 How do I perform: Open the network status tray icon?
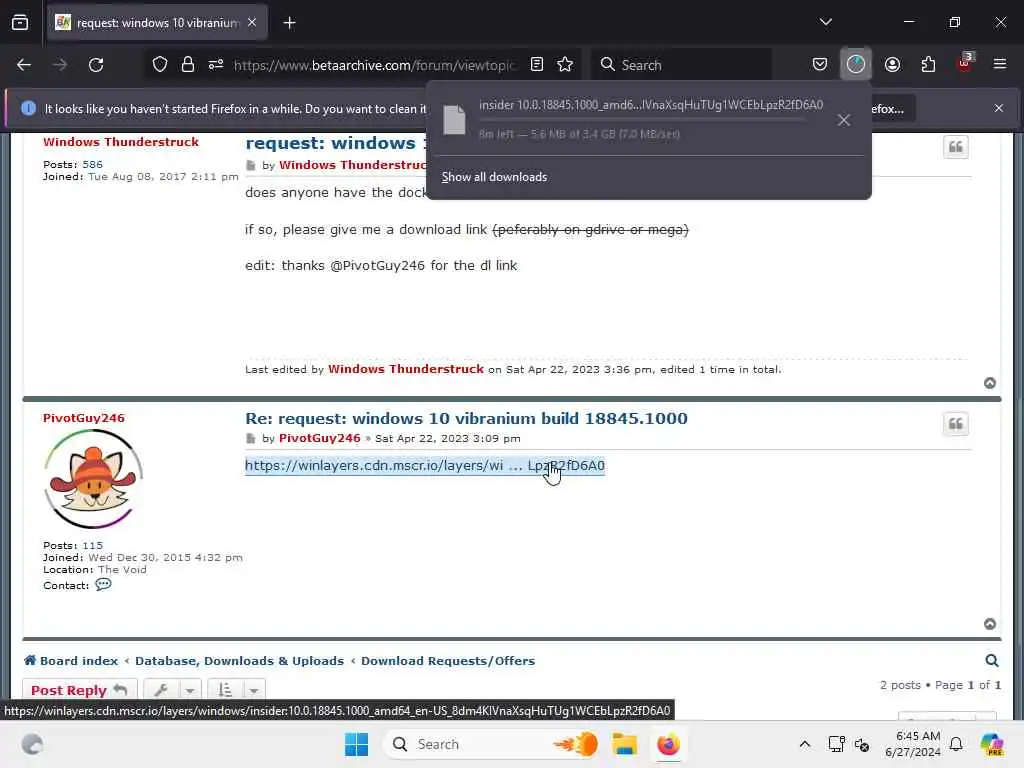pos(836,744)
